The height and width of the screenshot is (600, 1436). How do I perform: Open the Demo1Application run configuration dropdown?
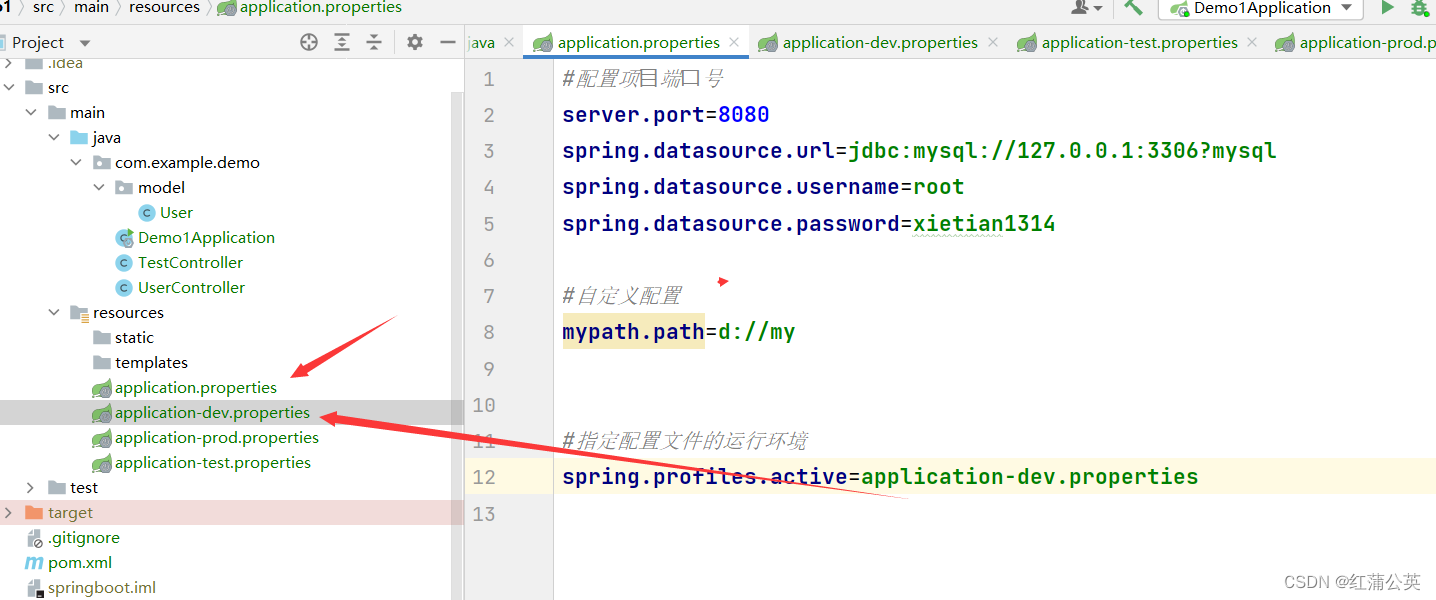1260,8
